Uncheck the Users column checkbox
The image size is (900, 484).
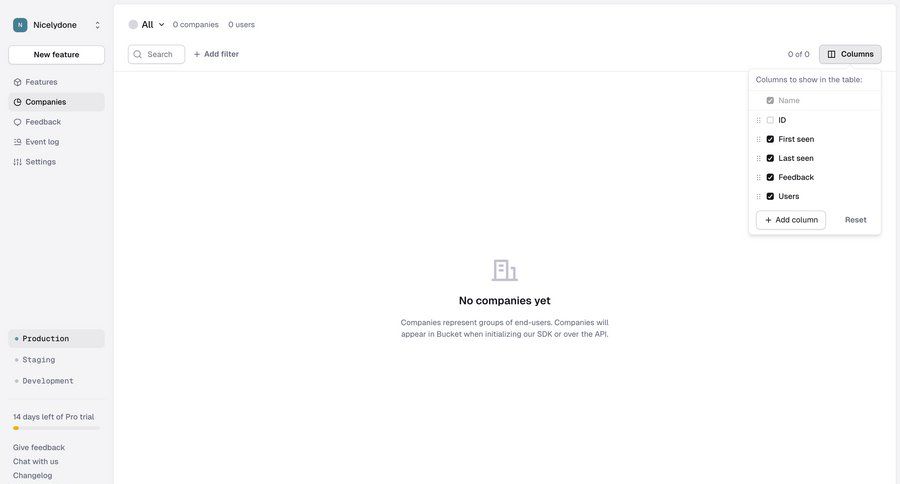[770, 196]
